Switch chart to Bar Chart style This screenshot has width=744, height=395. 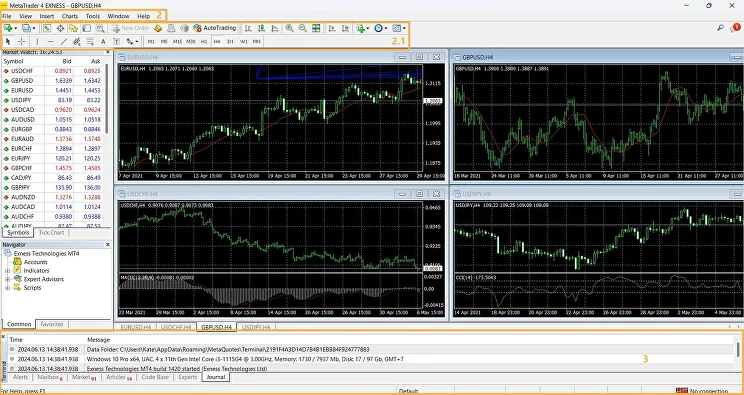pos(248,28)
